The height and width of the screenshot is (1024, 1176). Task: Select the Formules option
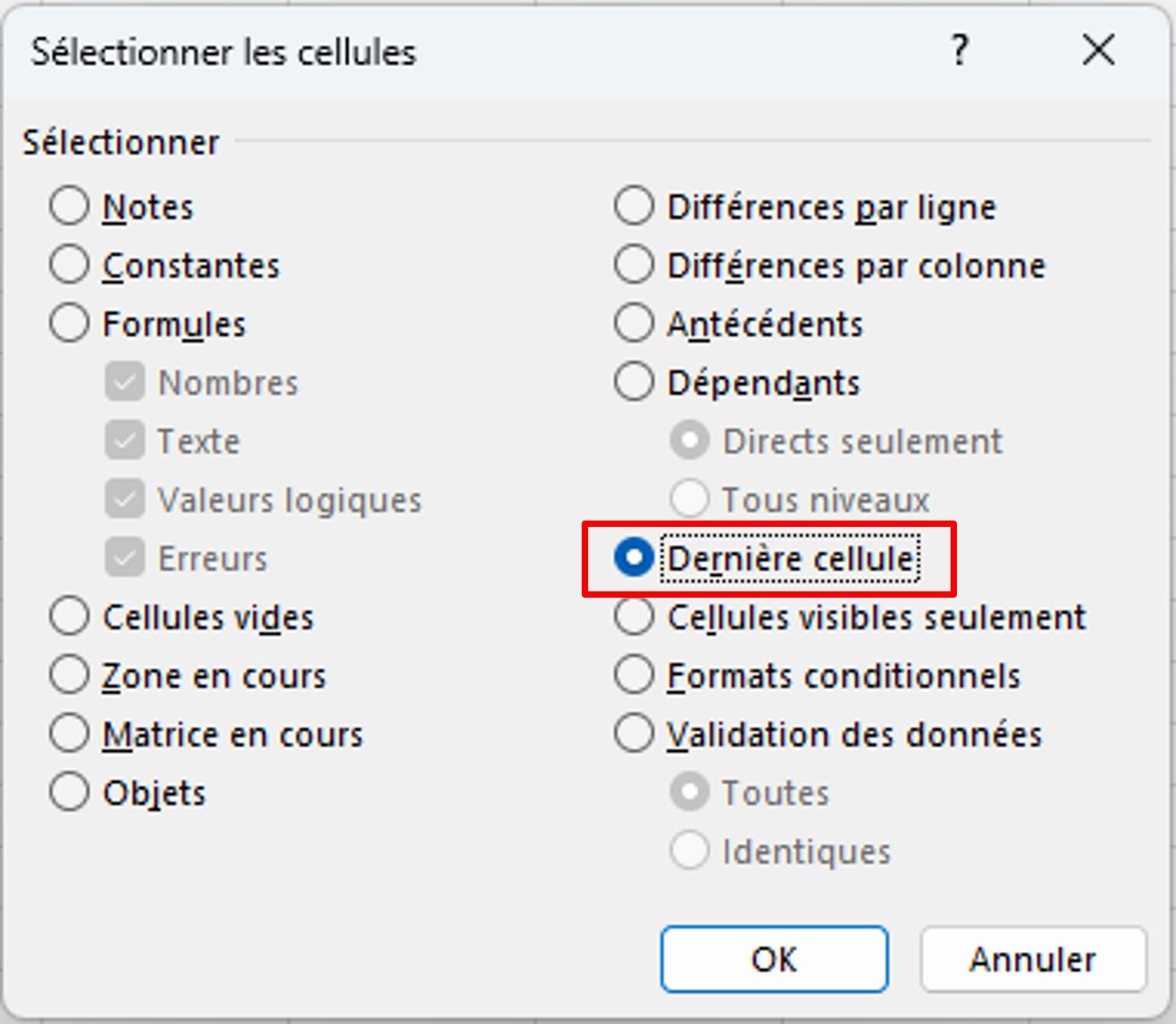coord(69,323)
